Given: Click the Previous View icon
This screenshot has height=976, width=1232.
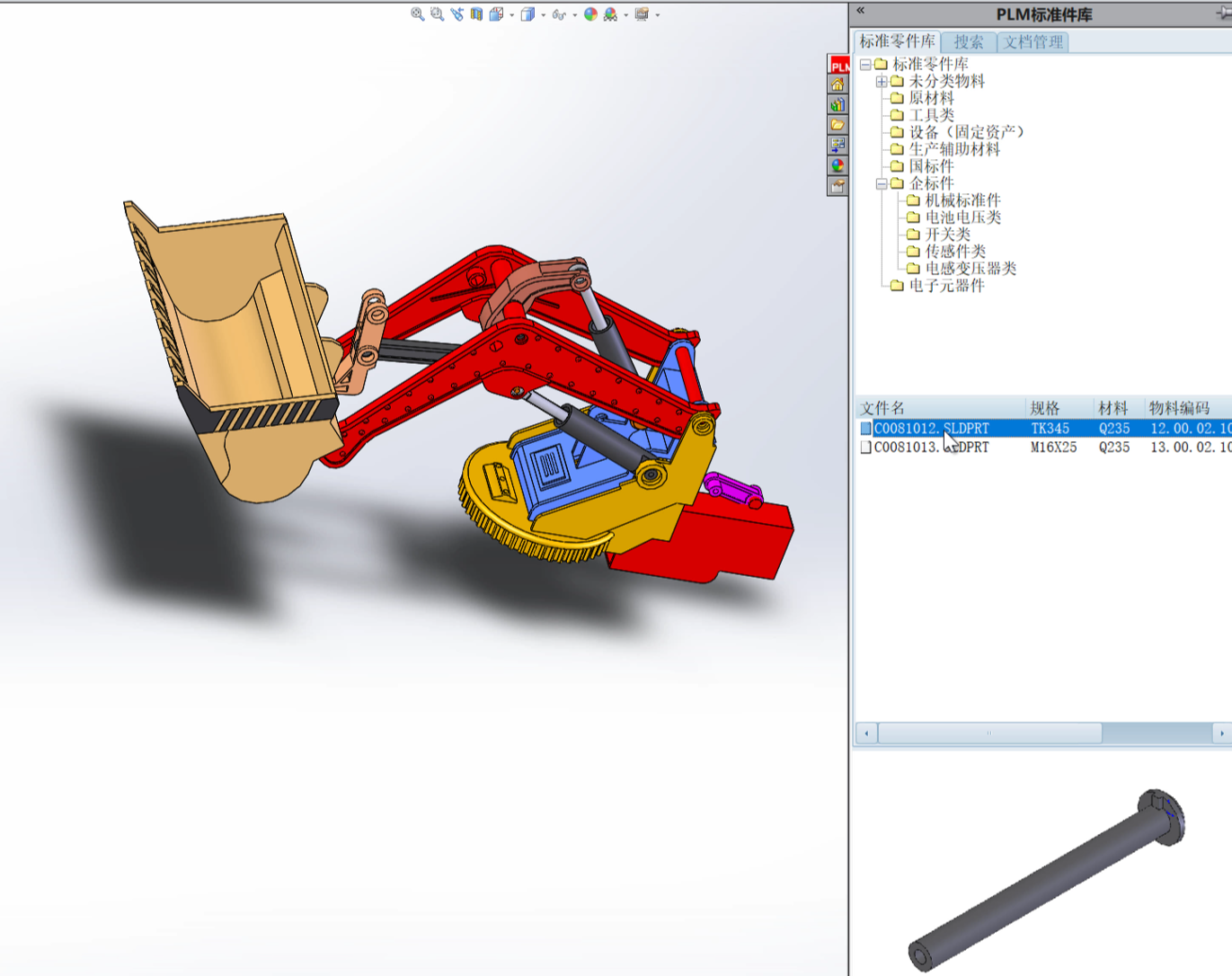Looking at the screenshot, I should click(456, 14).
